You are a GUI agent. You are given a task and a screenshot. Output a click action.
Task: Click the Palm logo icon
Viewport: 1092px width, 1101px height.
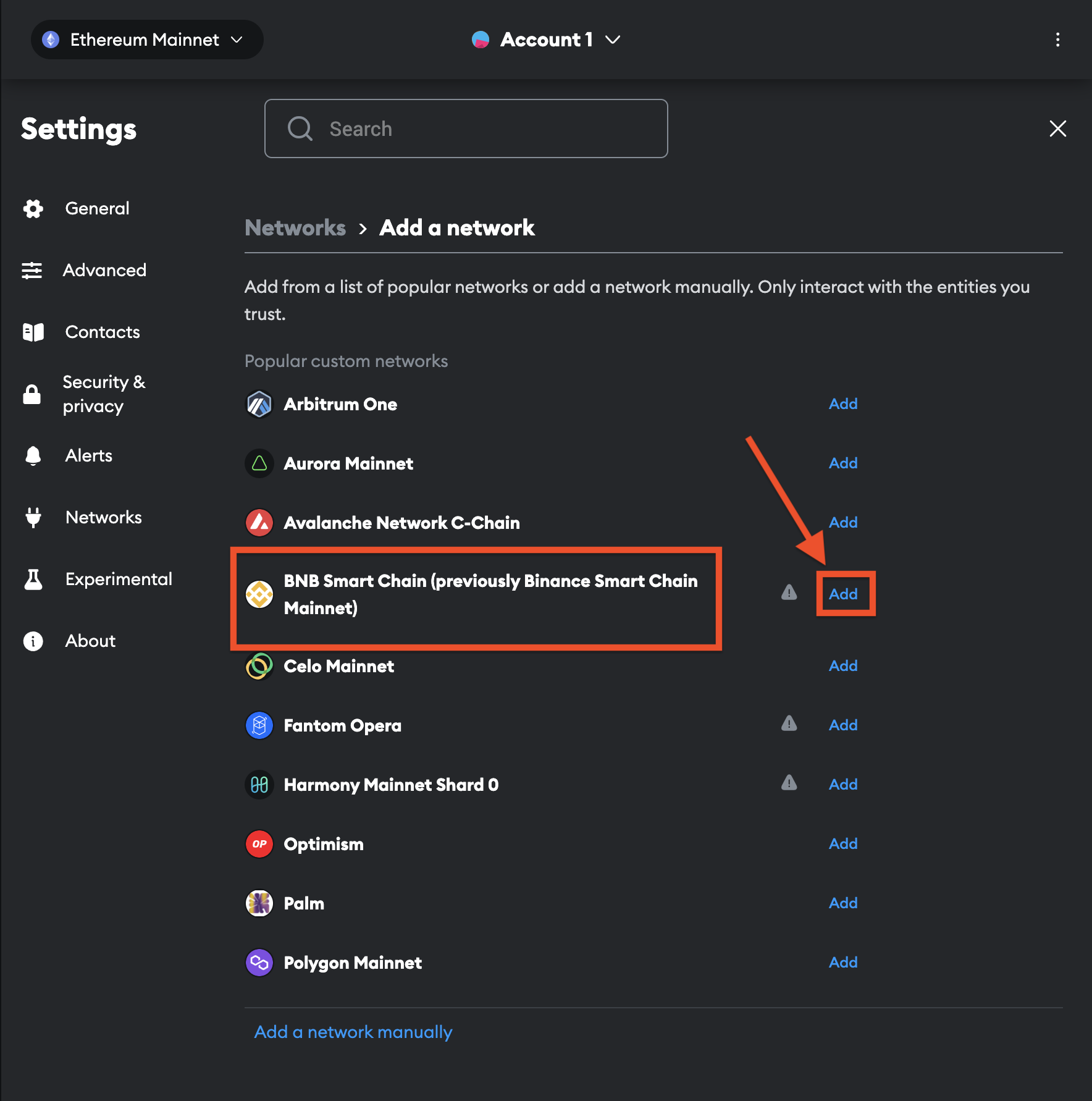259,903
